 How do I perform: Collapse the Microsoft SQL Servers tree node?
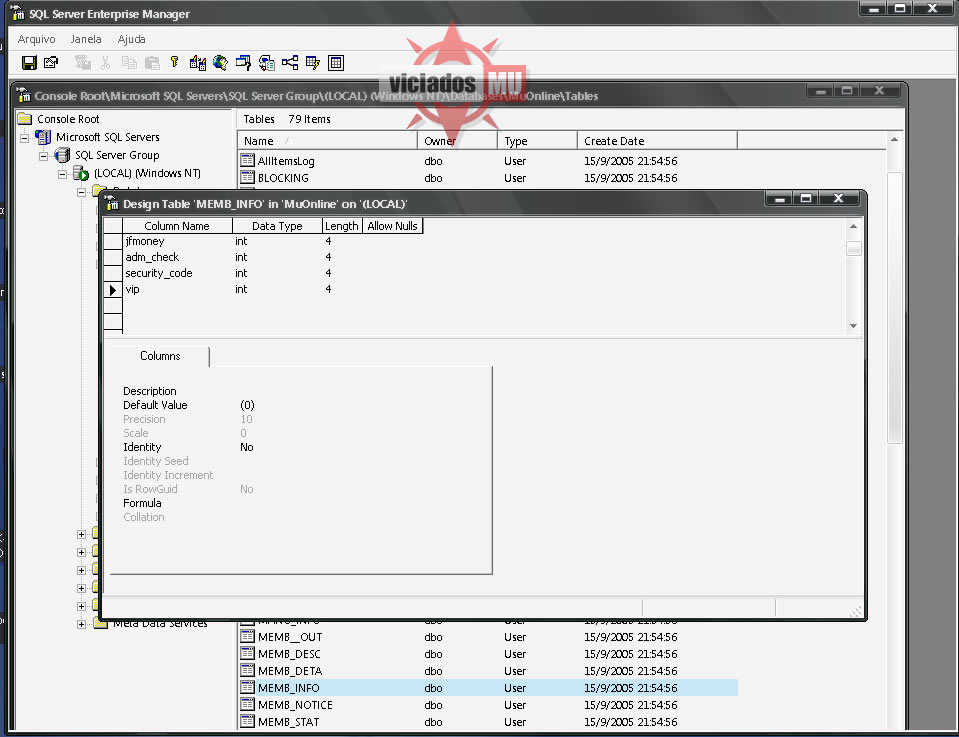click(x=24, y=138)
